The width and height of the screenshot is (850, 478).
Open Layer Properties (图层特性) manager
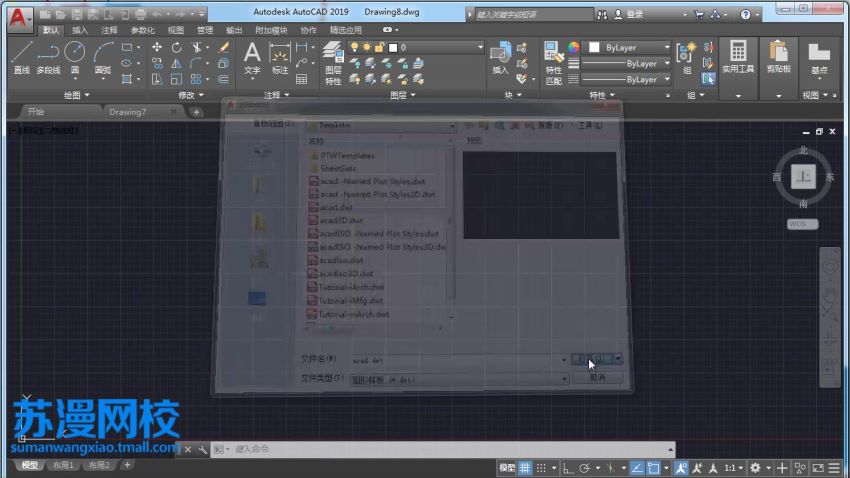click(x=333, y=63)
